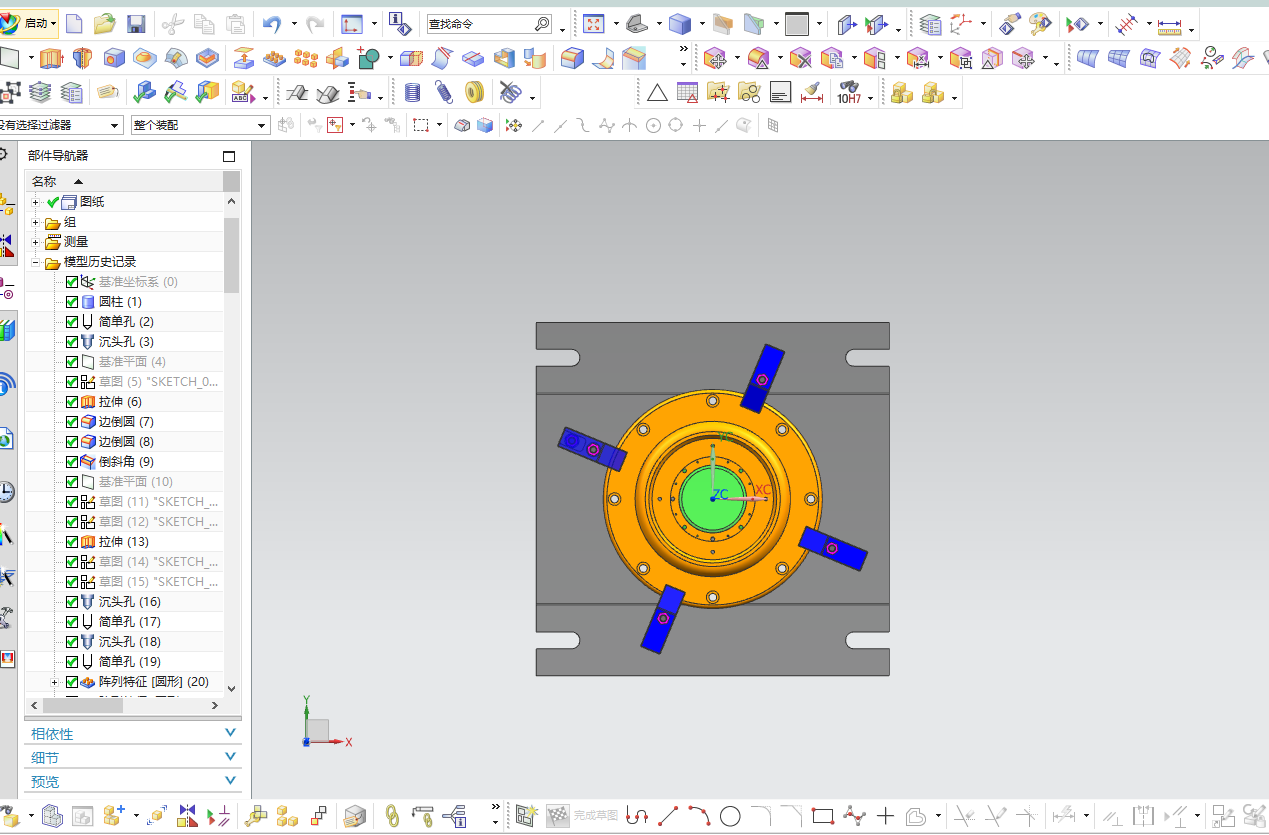Click the object information icon beside the search box
Image resolution: width=1269 pixels, height=835 pixels.
click(x=398, y=23)
